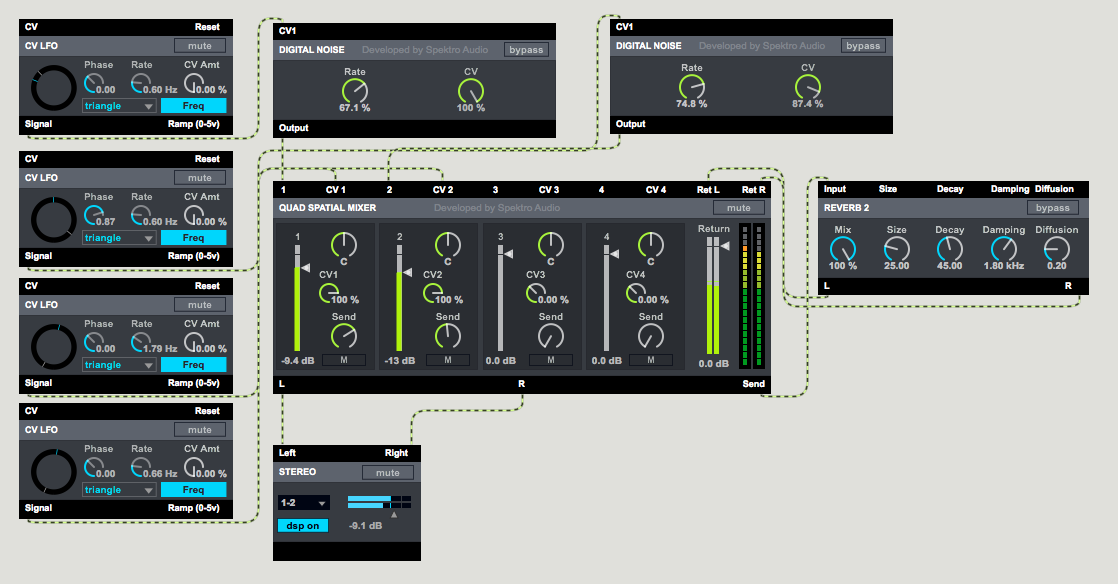
Task: Click Reverb 2 Decay knob
Action: pos(949,249)
